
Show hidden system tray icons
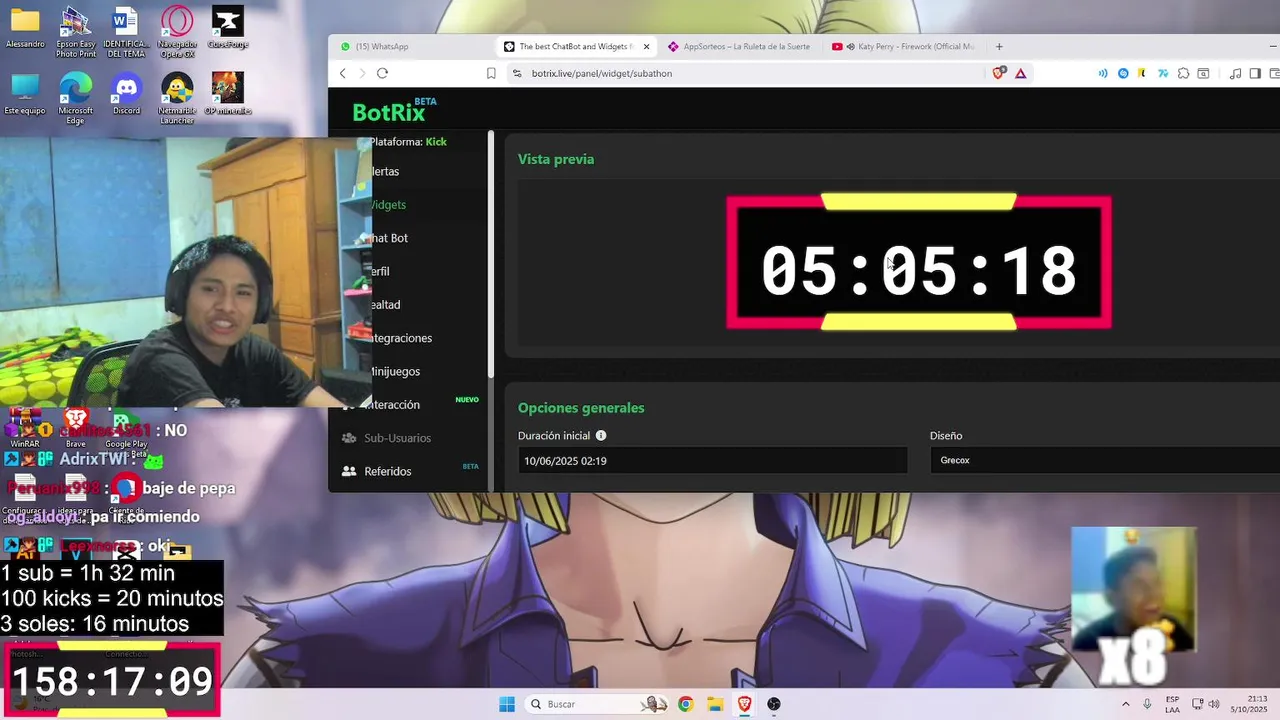[x=1126, y=704]
